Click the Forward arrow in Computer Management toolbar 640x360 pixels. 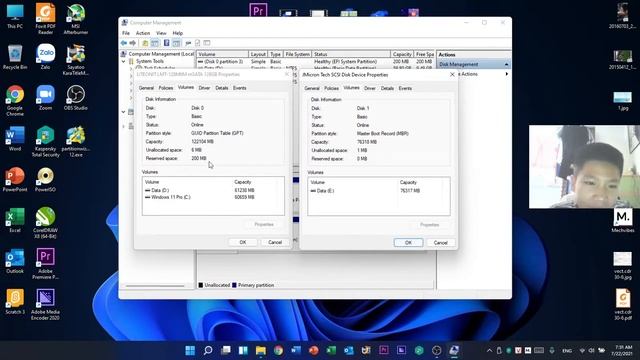133,43
